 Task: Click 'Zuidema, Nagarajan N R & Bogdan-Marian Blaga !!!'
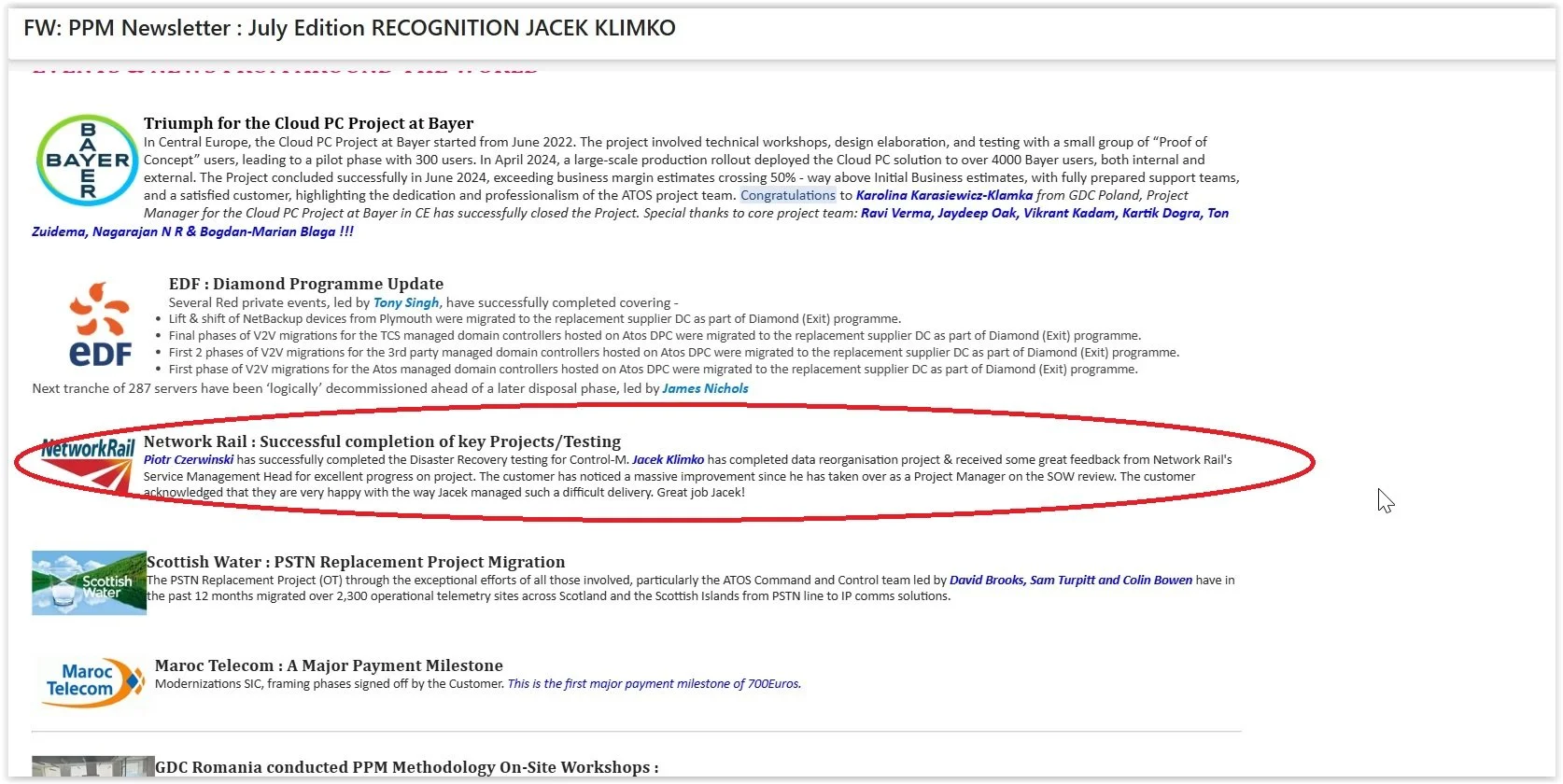click(192, 231)
